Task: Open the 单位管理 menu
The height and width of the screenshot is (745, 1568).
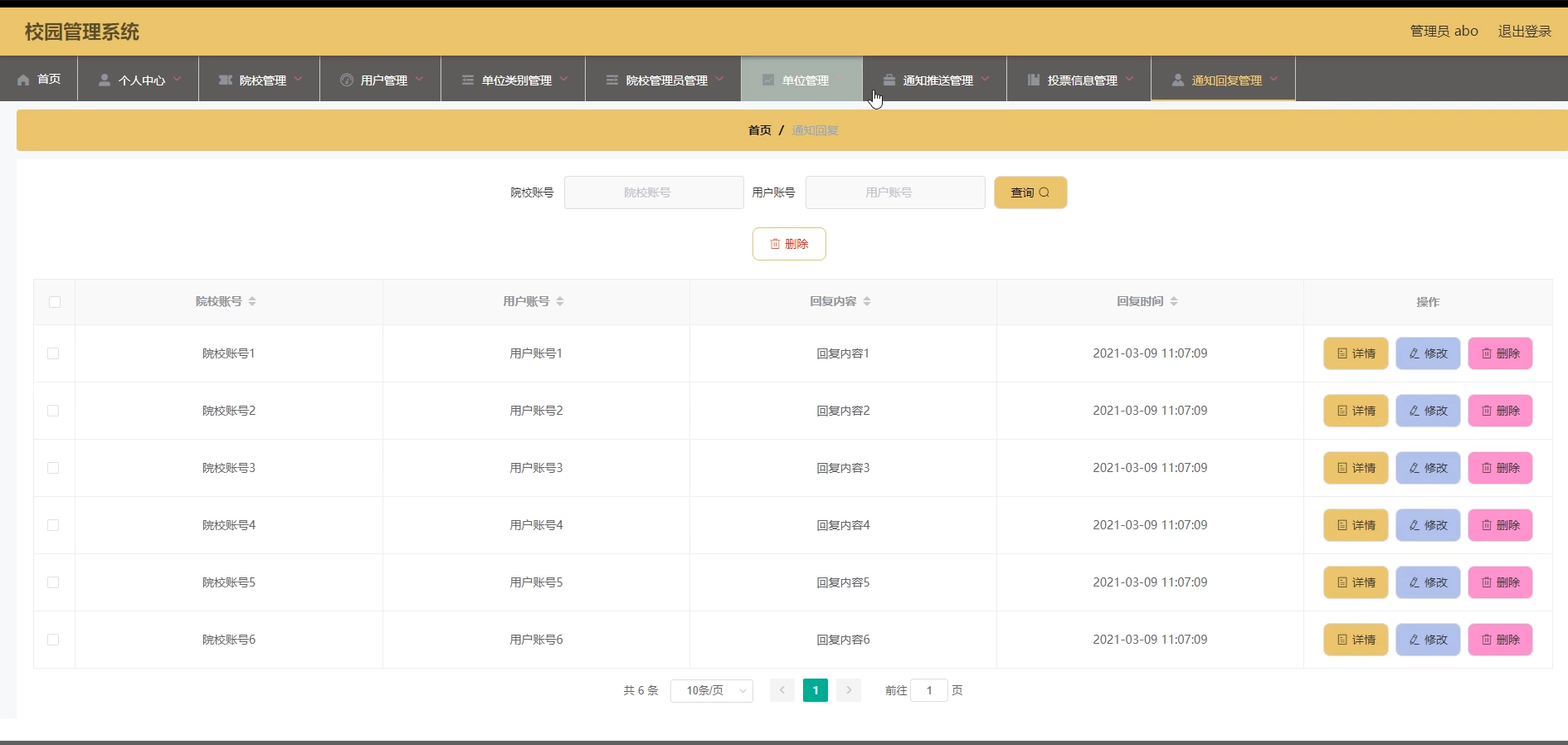Action: tap(802, 79)
